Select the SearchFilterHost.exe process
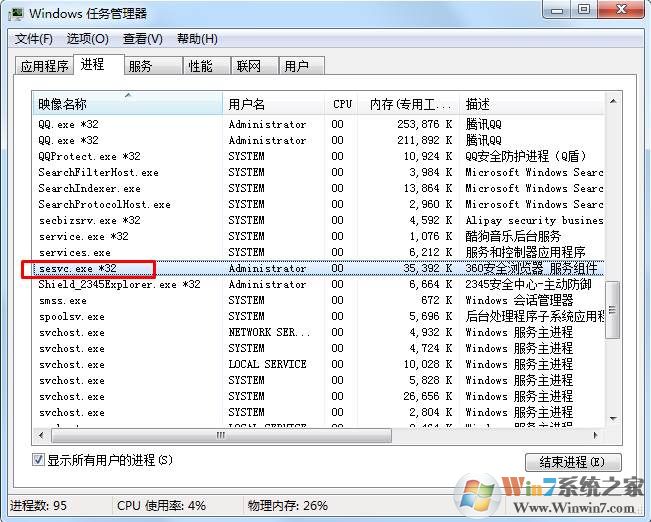 point(318,172)
